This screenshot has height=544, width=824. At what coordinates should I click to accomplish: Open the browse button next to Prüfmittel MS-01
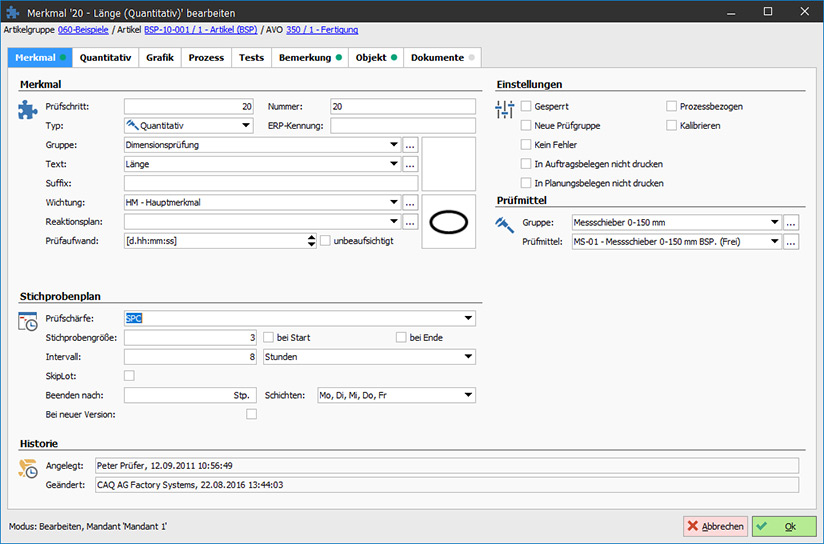click(x=791, y=242)
